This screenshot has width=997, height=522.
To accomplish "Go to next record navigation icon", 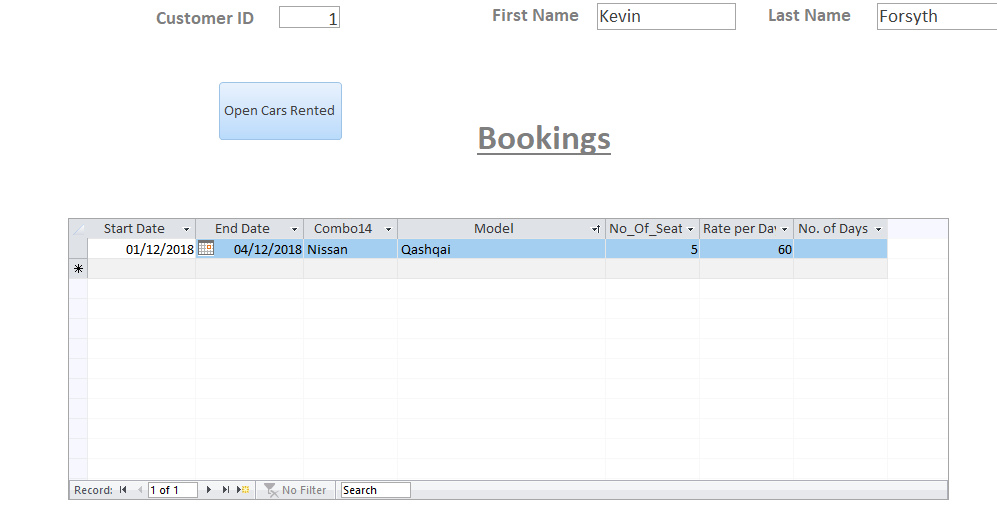I will coord(209,490).
